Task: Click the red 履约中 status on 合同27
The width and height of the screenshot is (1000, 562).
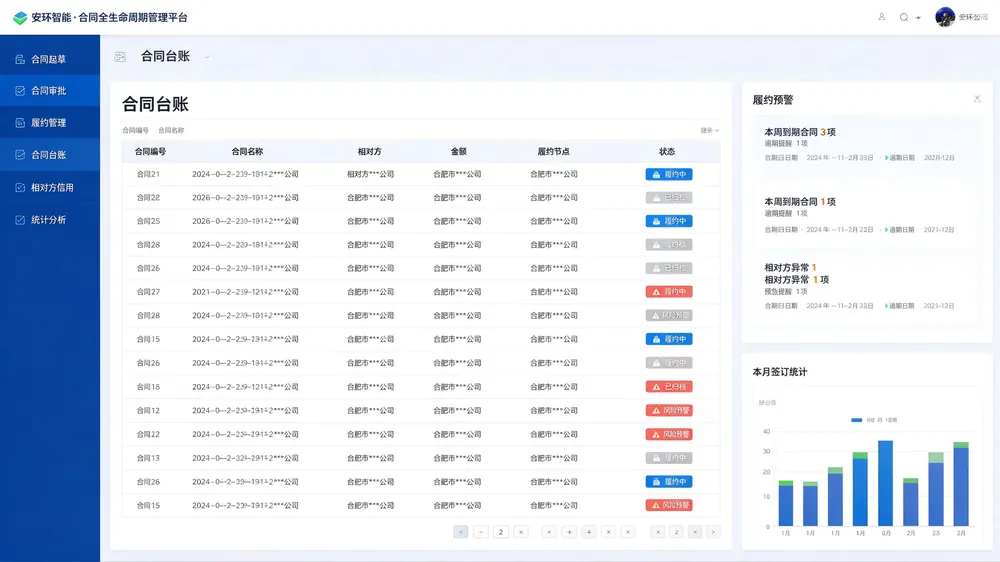Action: point(669,292)
